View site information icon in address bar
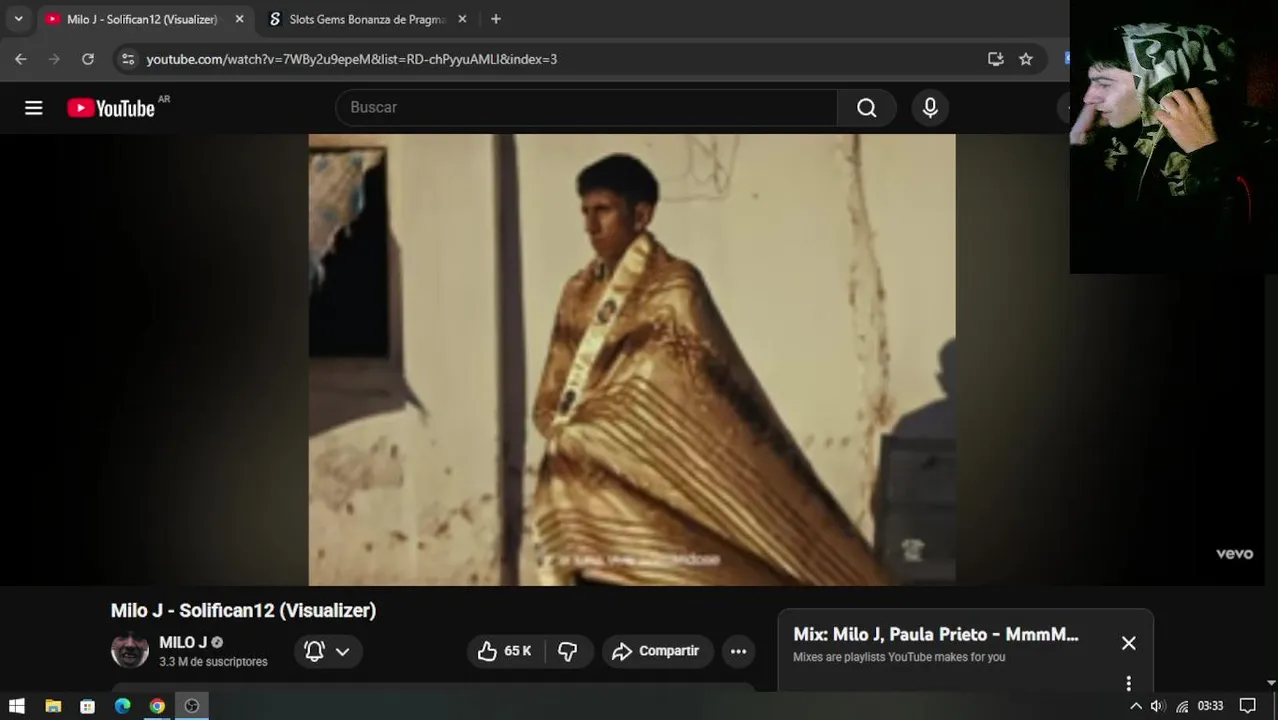 pyautogui.click(x=127, y=59)
